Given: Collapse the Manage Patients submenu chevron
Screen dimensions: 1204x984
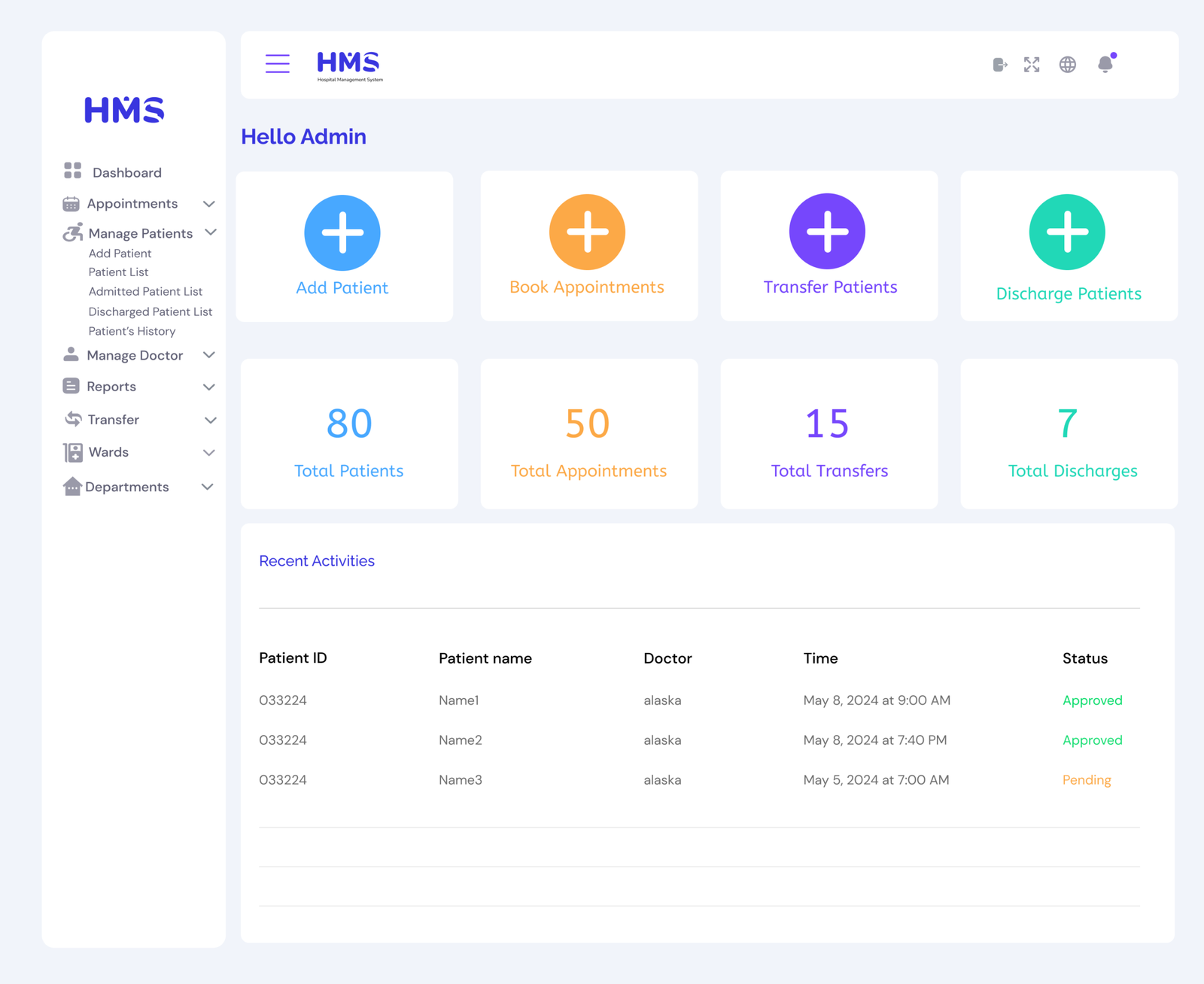Looking at the screenshot, I should coord(211,232).
